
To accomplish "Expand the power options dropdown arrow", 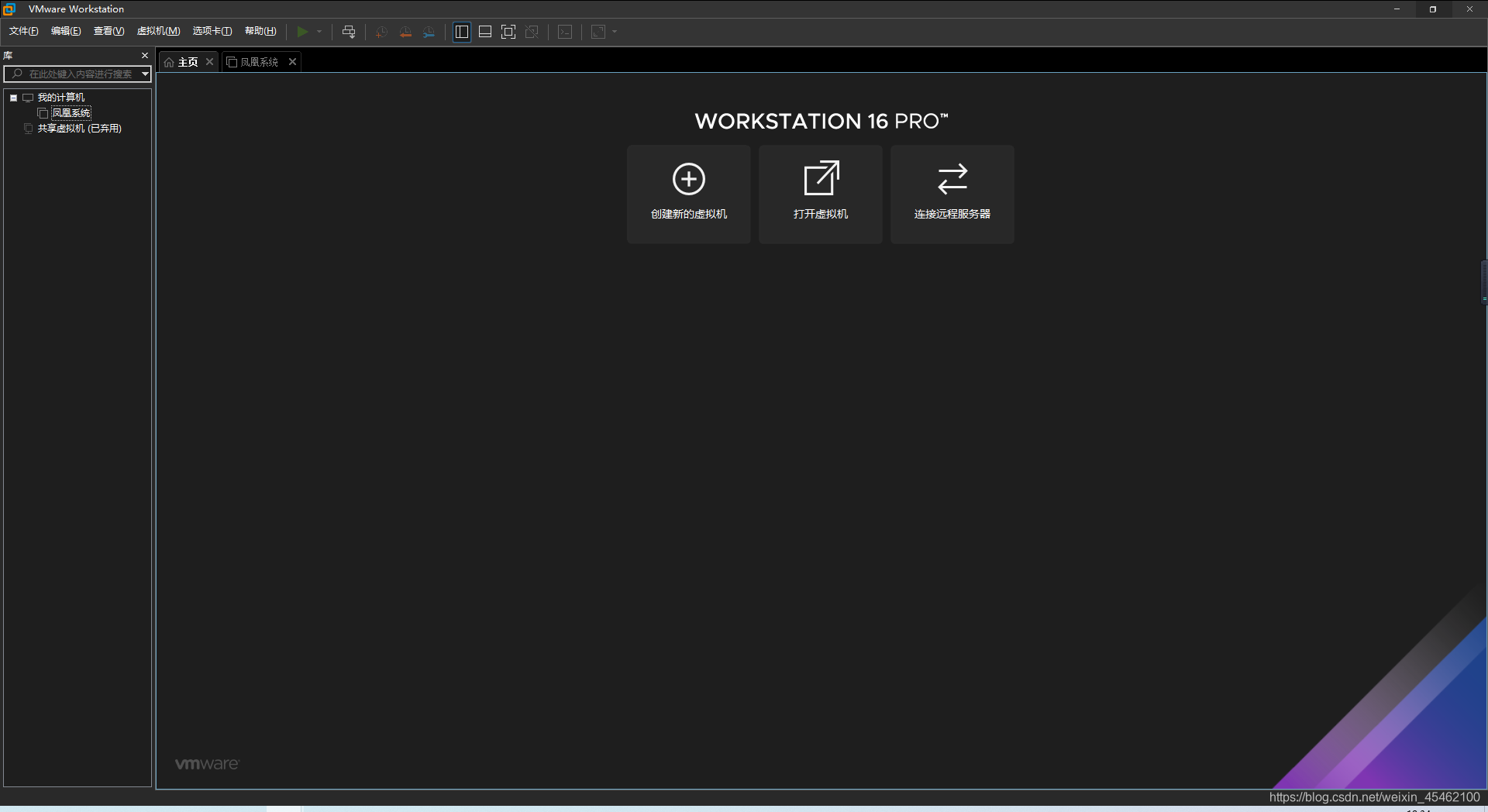I will click(x=319, y=32).
